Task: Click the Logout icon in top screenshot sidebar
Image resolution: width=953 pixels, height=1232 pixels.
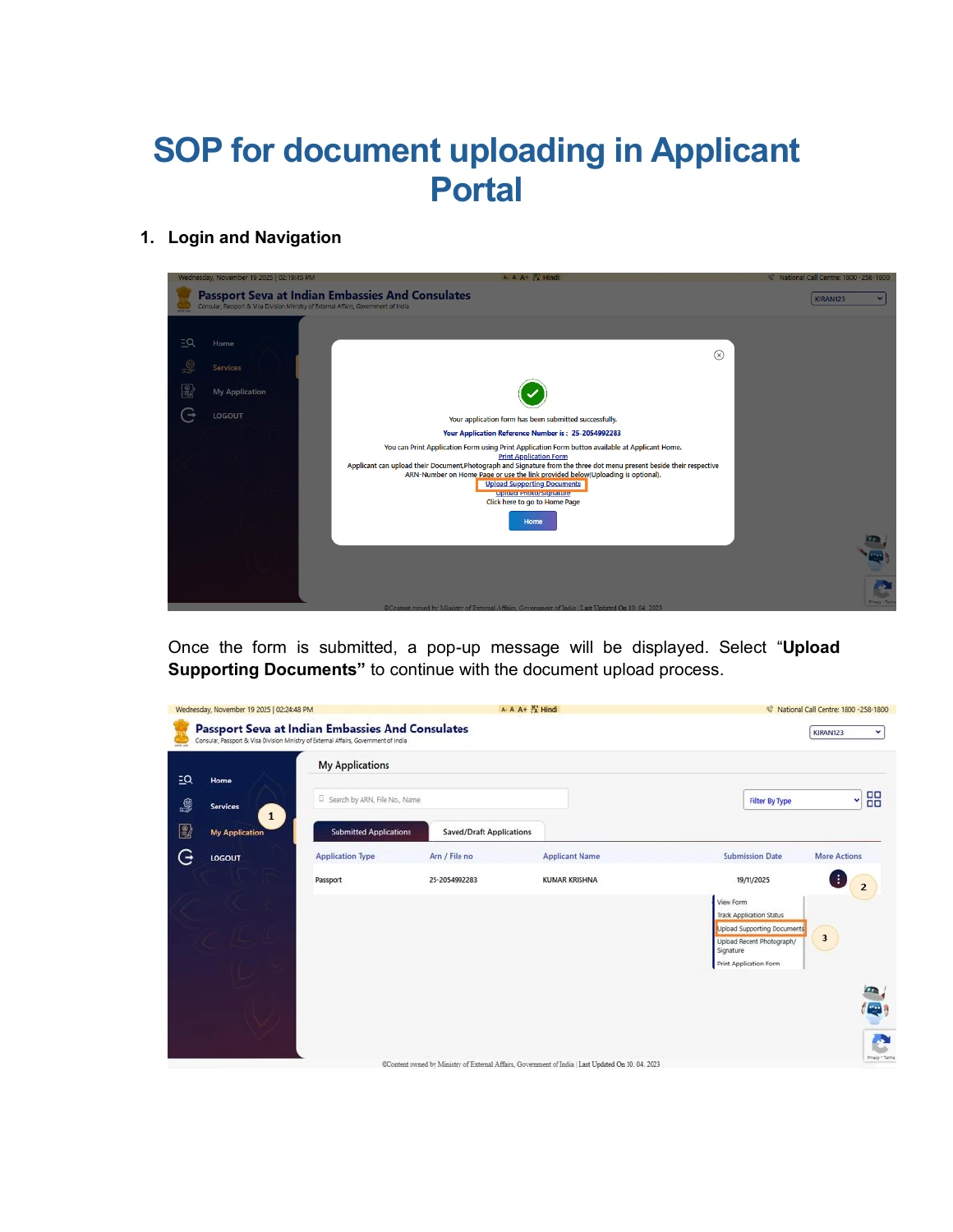Action: point(188,415)
